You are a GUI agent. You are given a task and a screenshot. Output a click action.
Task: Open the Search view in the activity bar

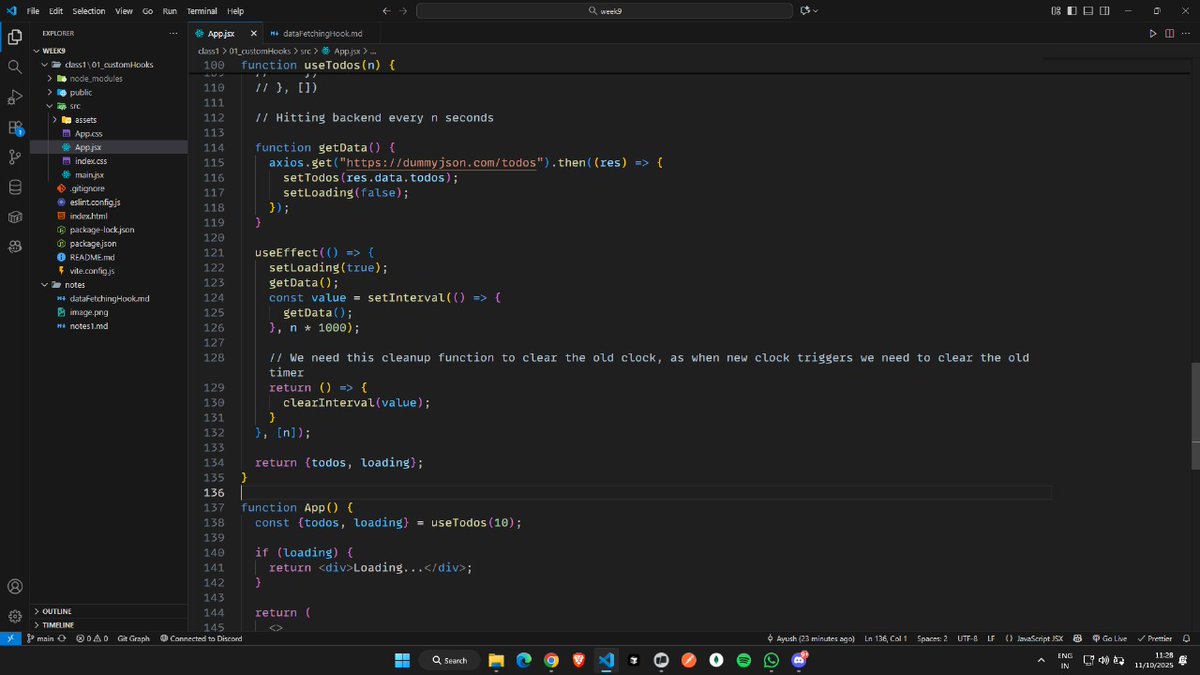(x=14, y=68)
